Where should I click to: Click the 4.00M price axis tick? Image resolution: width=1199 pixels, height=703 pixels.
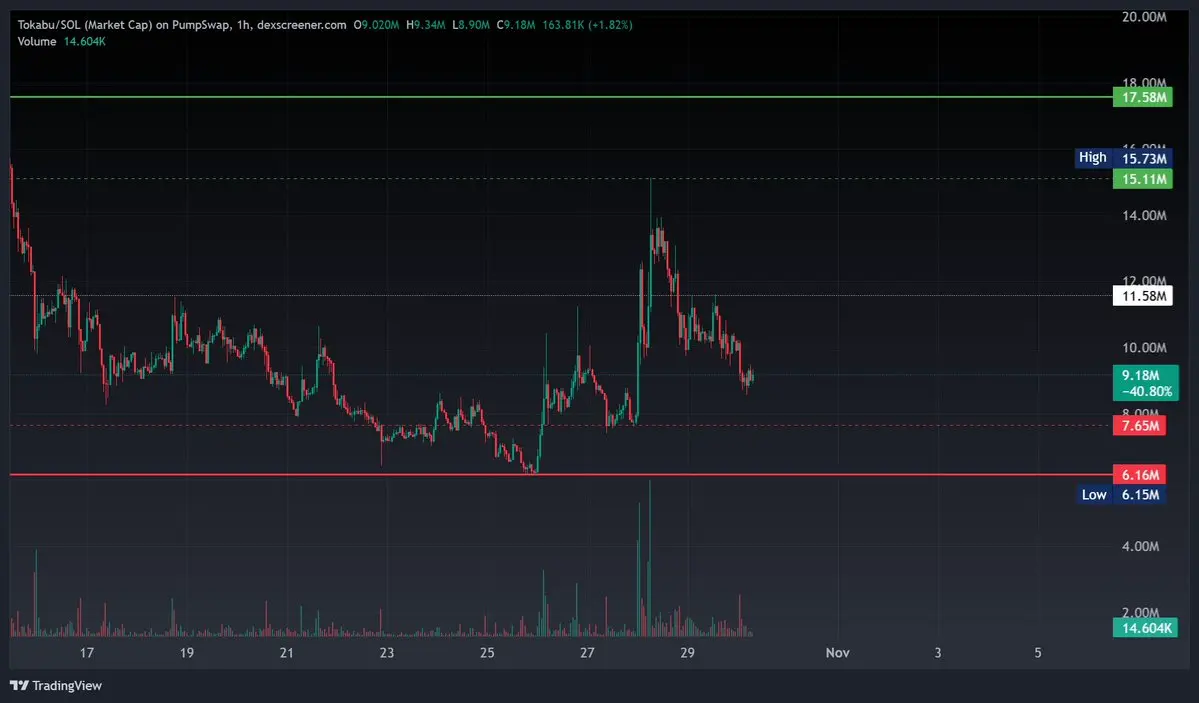coord(1140,546)
